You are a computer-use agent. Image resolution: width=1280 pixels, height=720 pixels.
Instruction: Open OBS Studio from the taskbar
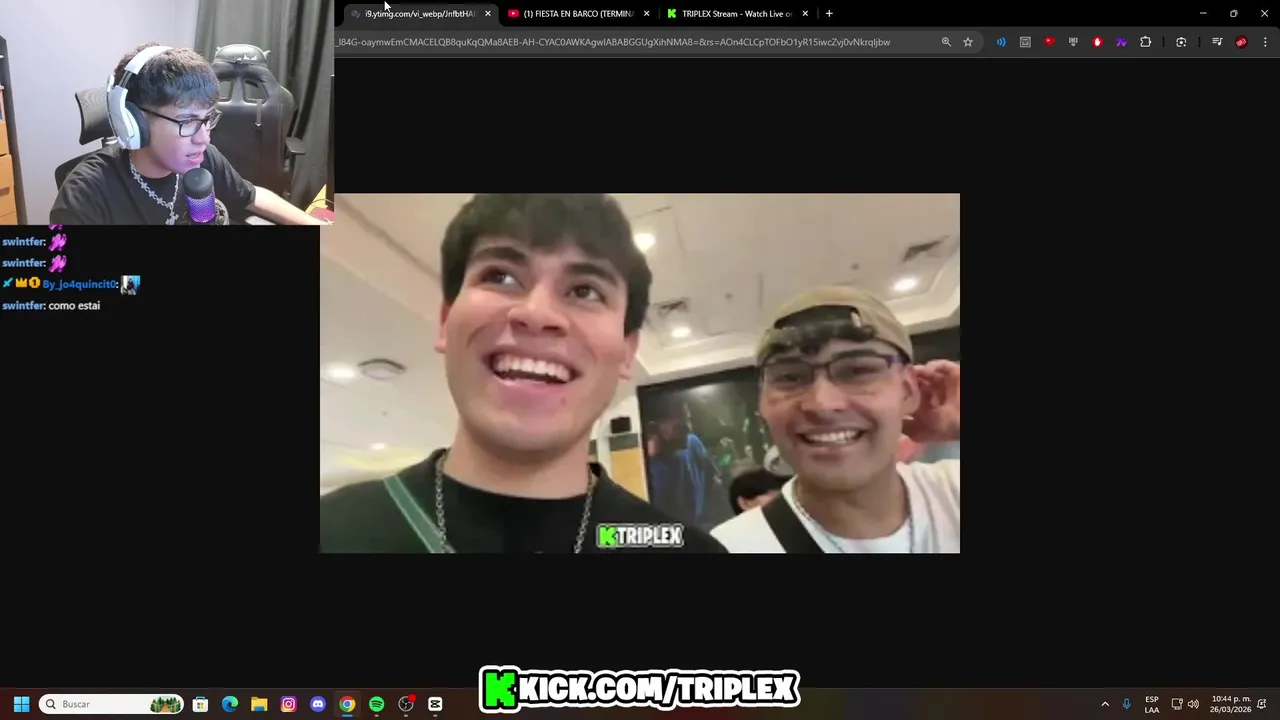coord(406,704)
